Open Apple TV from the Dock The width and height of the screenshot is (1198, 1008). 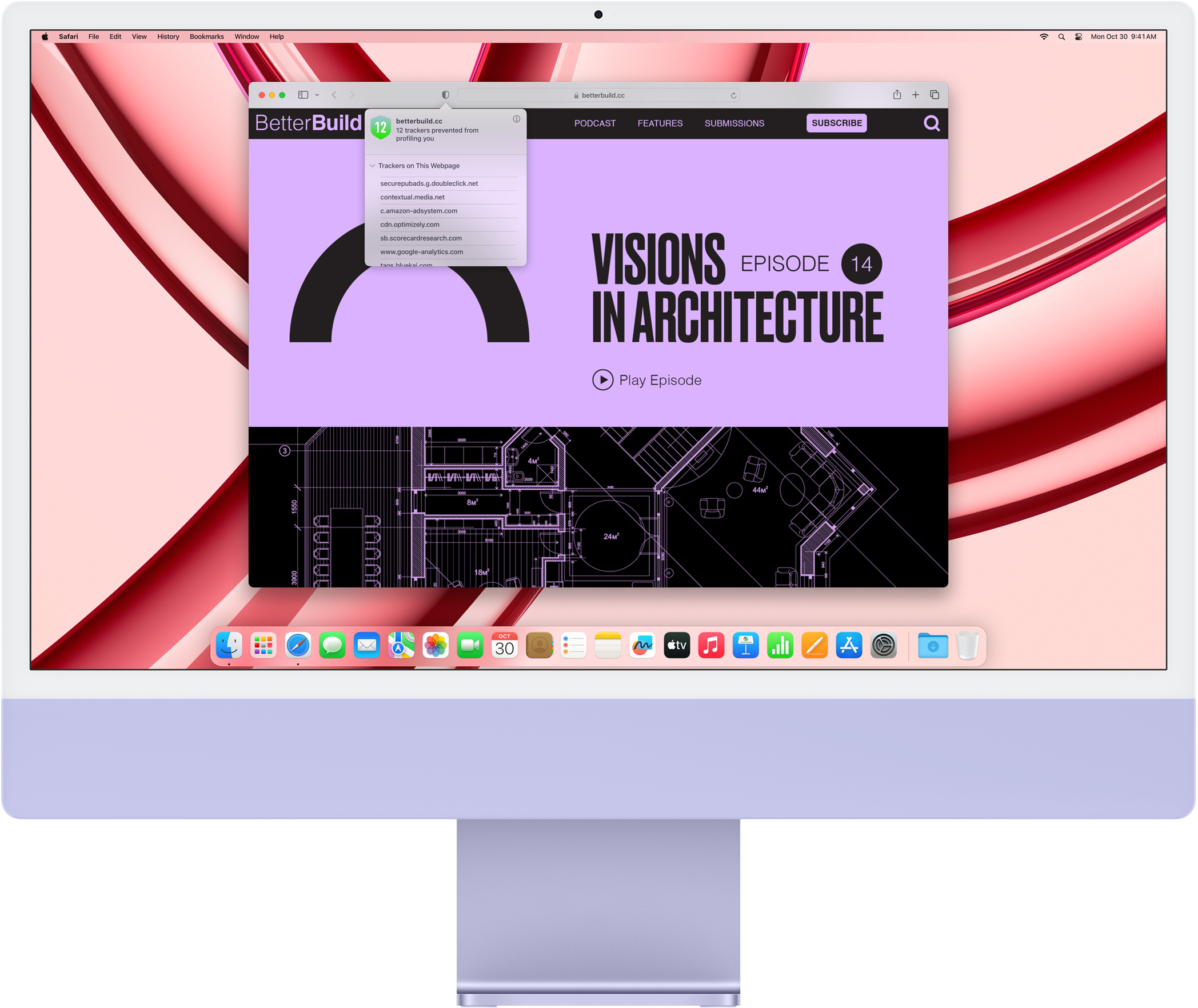pyautogui.click(x=677, y=646)
